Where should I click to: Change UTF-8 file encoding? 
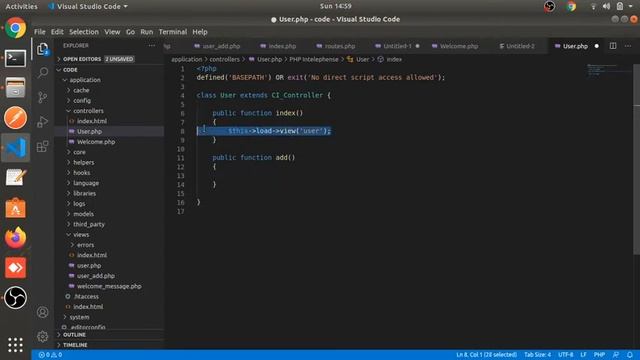click(565, 355)
